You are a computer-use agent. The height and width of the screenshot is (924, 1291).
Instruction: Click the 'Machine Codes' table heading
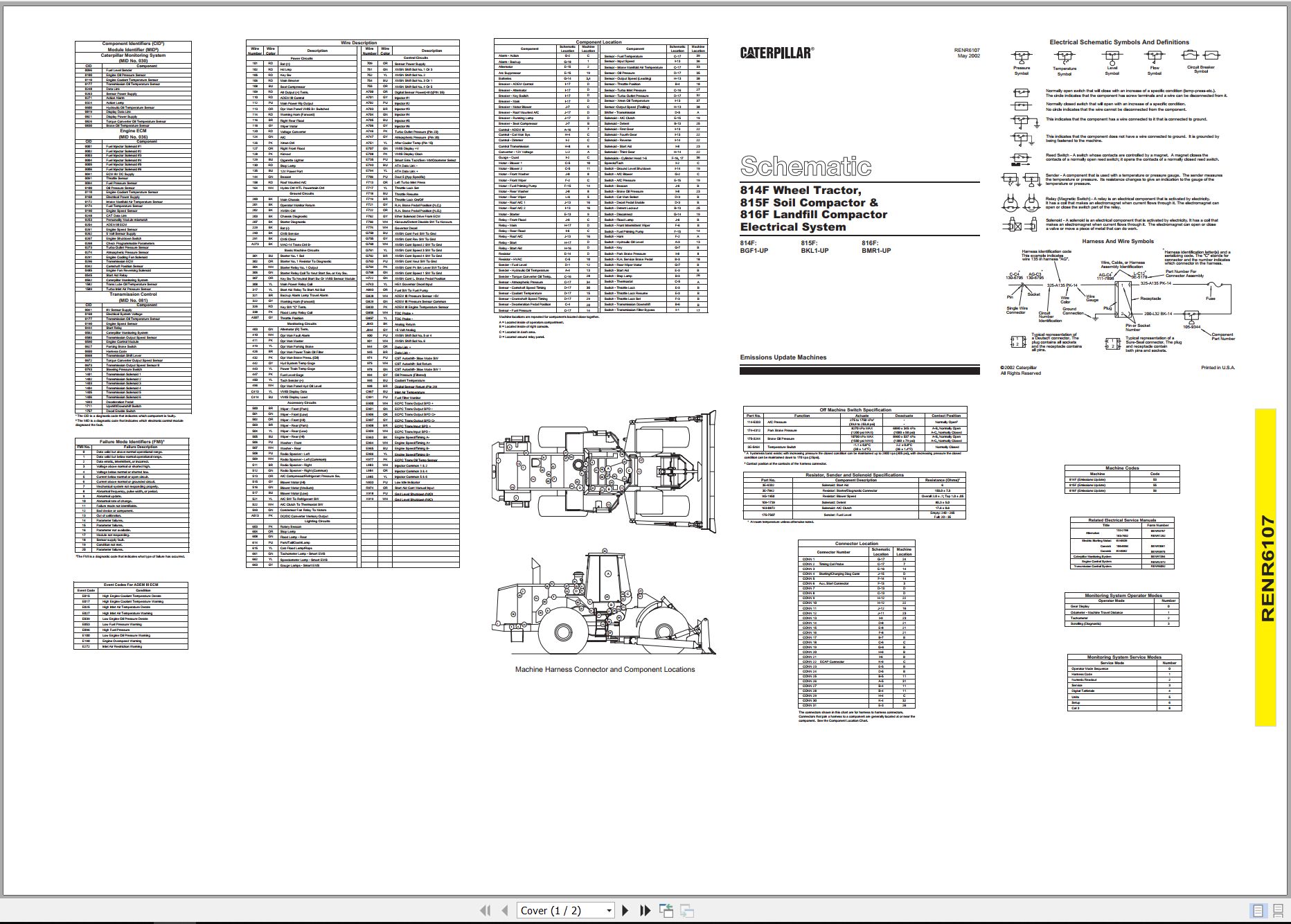tap(1122, 468)
